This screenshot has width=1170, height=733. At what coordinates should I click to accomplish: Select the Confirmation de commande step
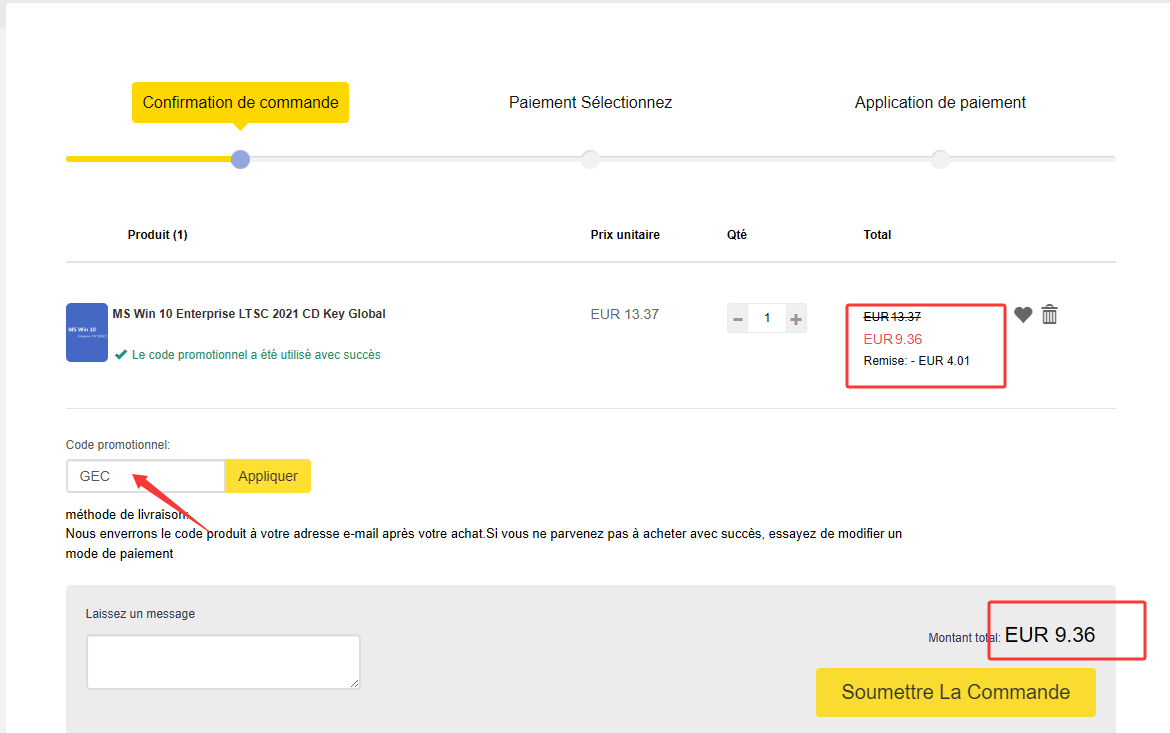[x=240, y=102]
